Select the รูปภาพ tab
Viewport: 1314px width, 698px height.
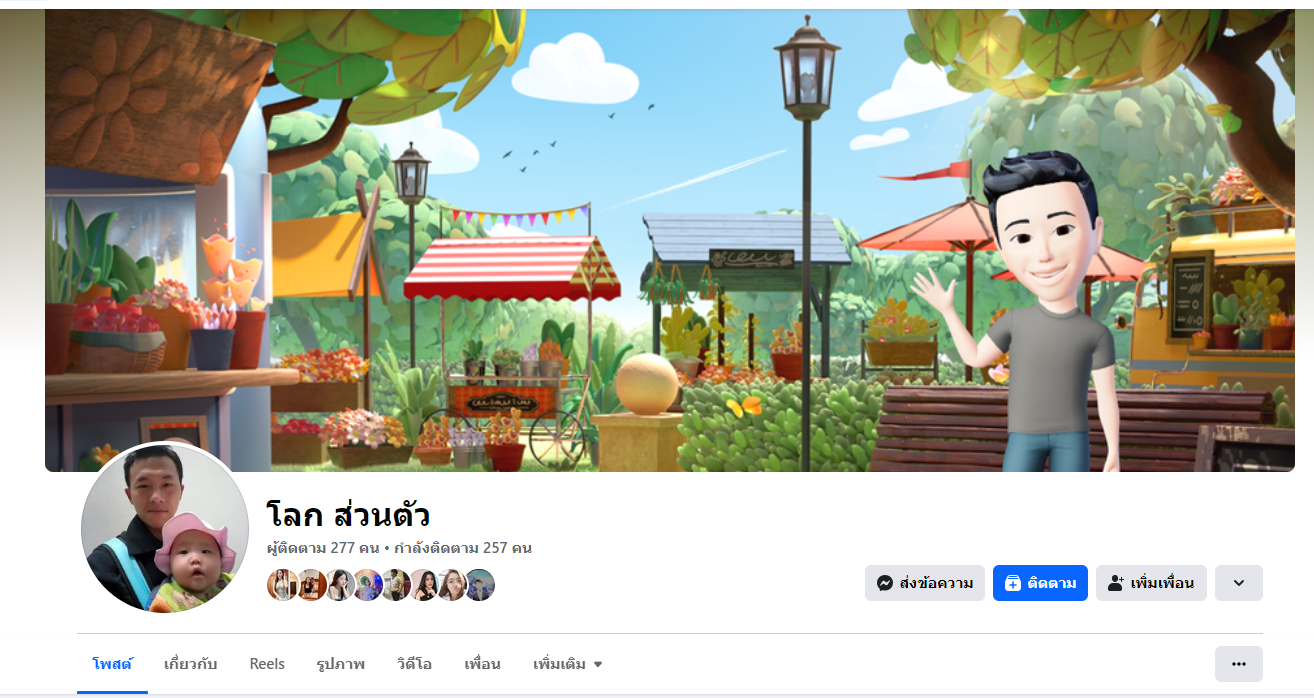(x=341, y=664)
